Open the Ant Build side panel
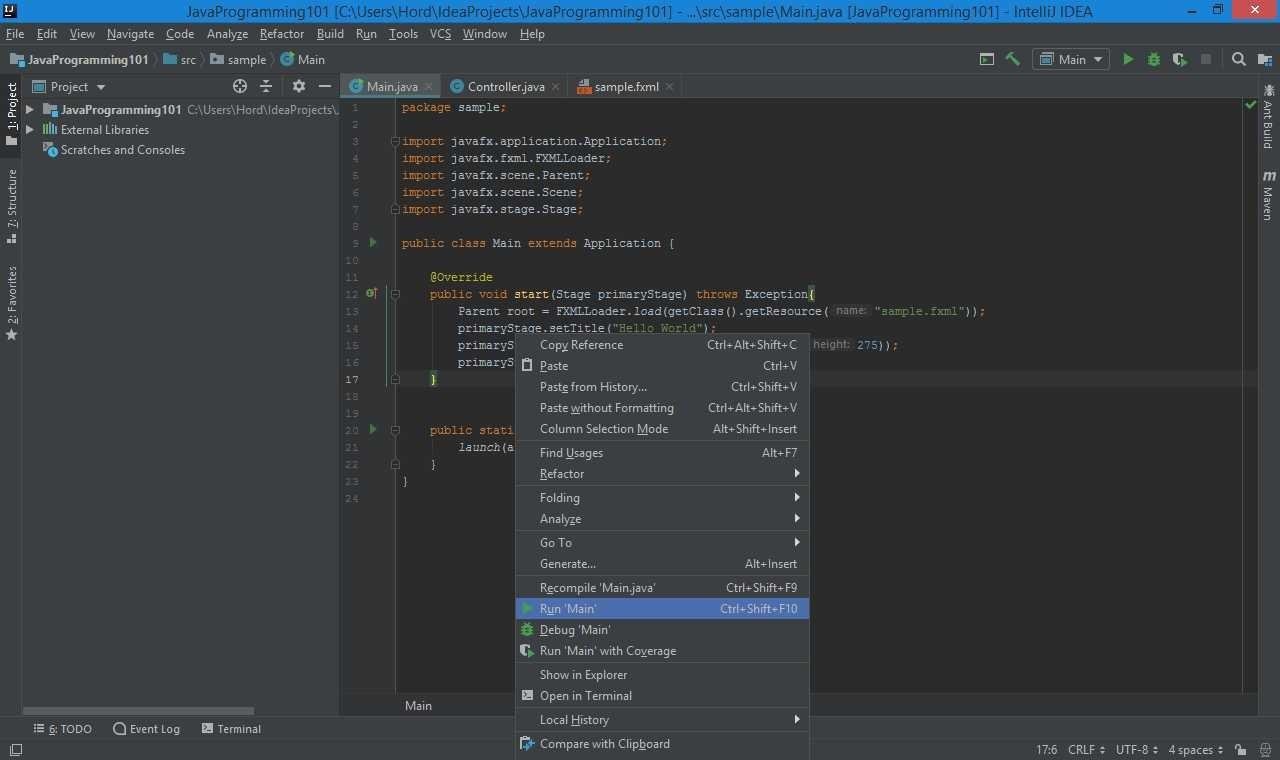The image size is (1280, 760). 1269,117
